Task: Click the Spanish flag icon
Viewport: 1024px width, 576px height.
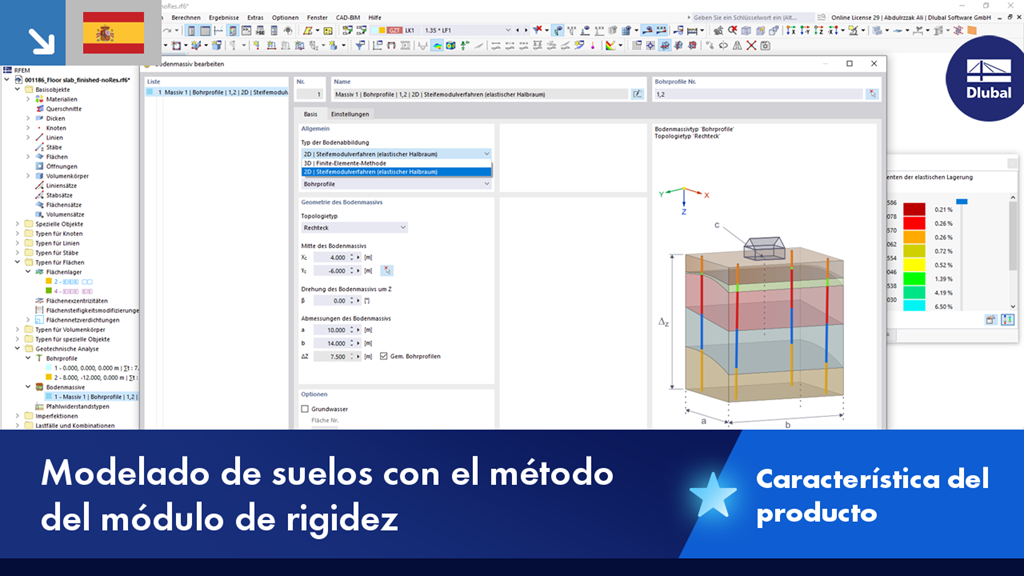Action: (x=113, y=31)
